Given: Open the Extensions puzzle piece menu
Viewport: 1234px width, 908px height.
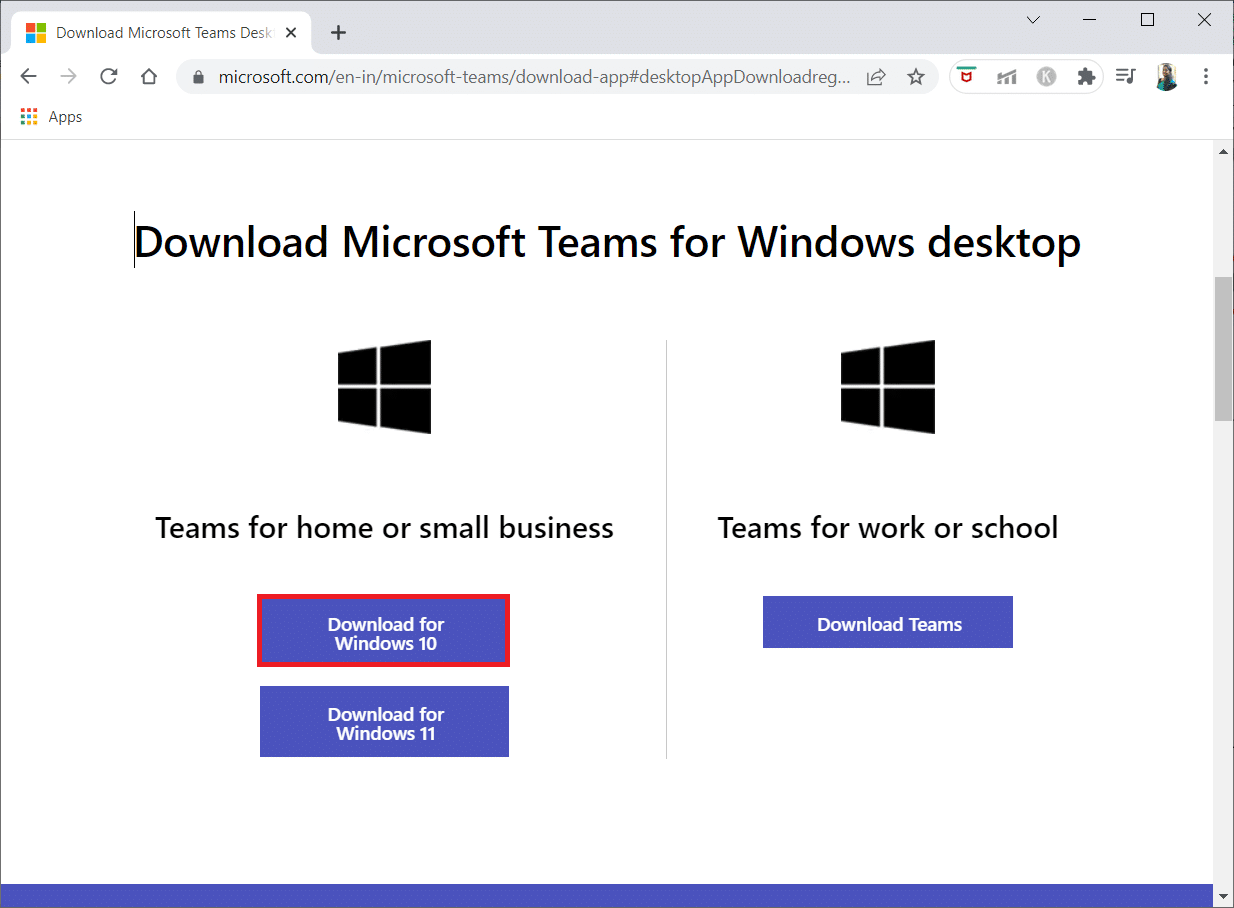Looking at the screenshot, I should tap(1086, 77).
